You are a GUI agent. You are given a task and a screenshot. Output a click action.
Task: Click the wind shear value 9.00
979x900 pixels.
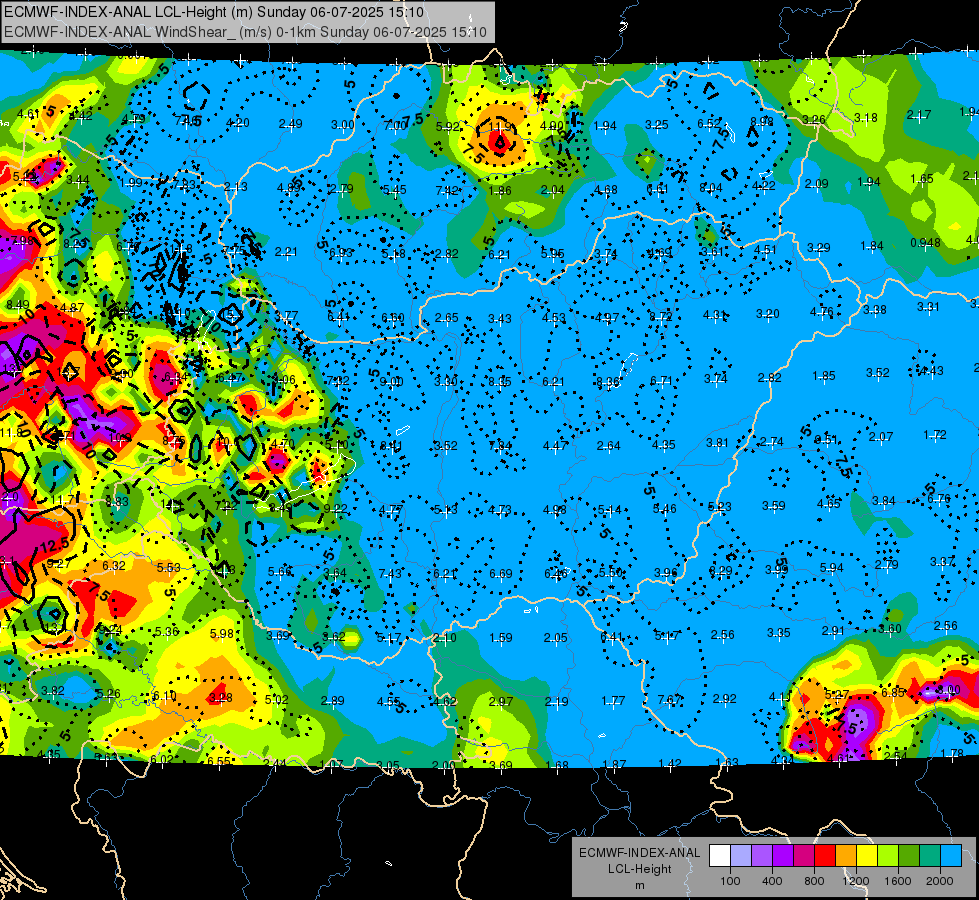click(x=391, y=382)
